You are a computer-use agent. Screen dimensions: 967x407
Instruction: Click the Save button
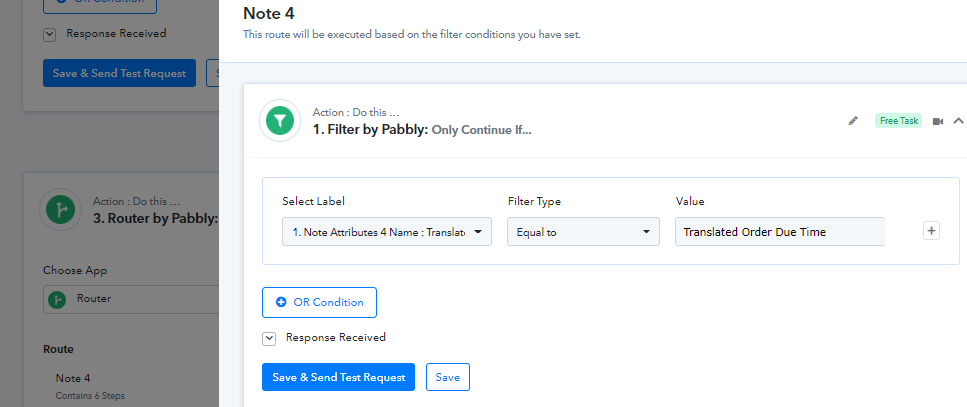pyautogui.click(x=448, y=377)
